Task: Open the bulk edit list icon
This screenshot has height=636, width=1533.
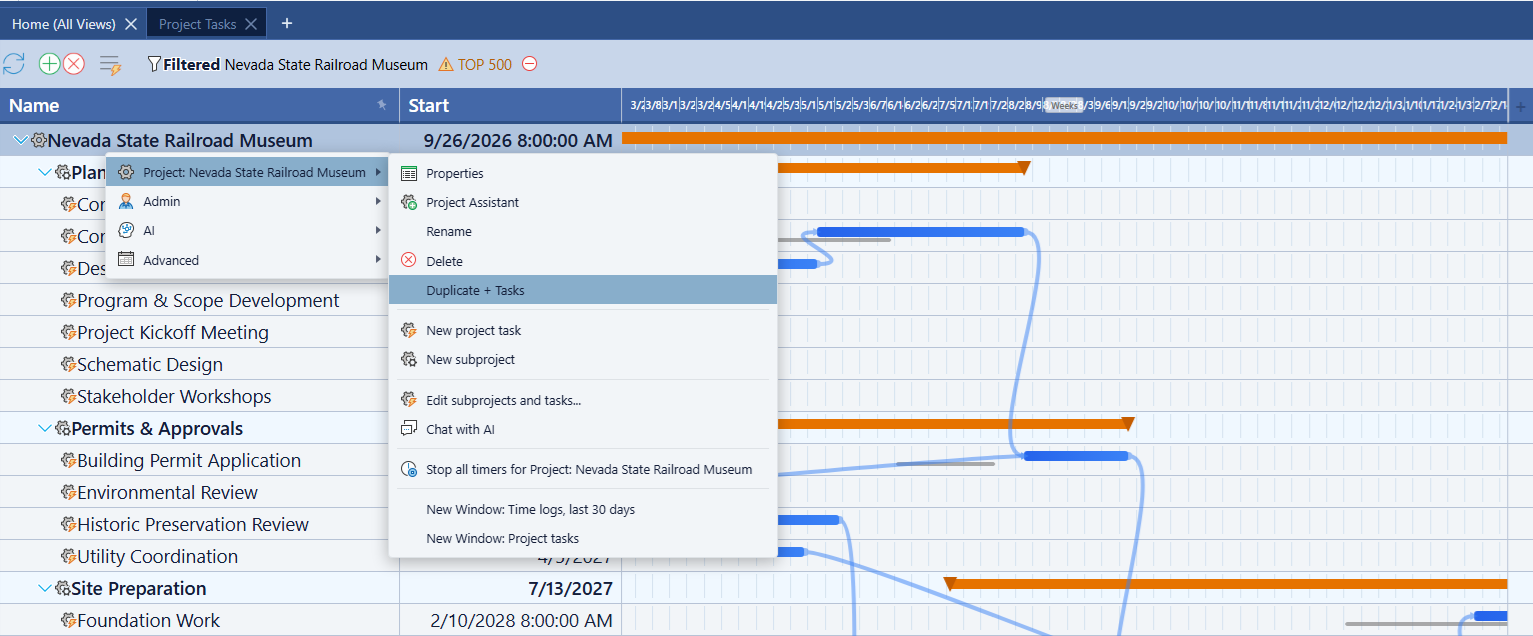Action: tap(110, 65)
